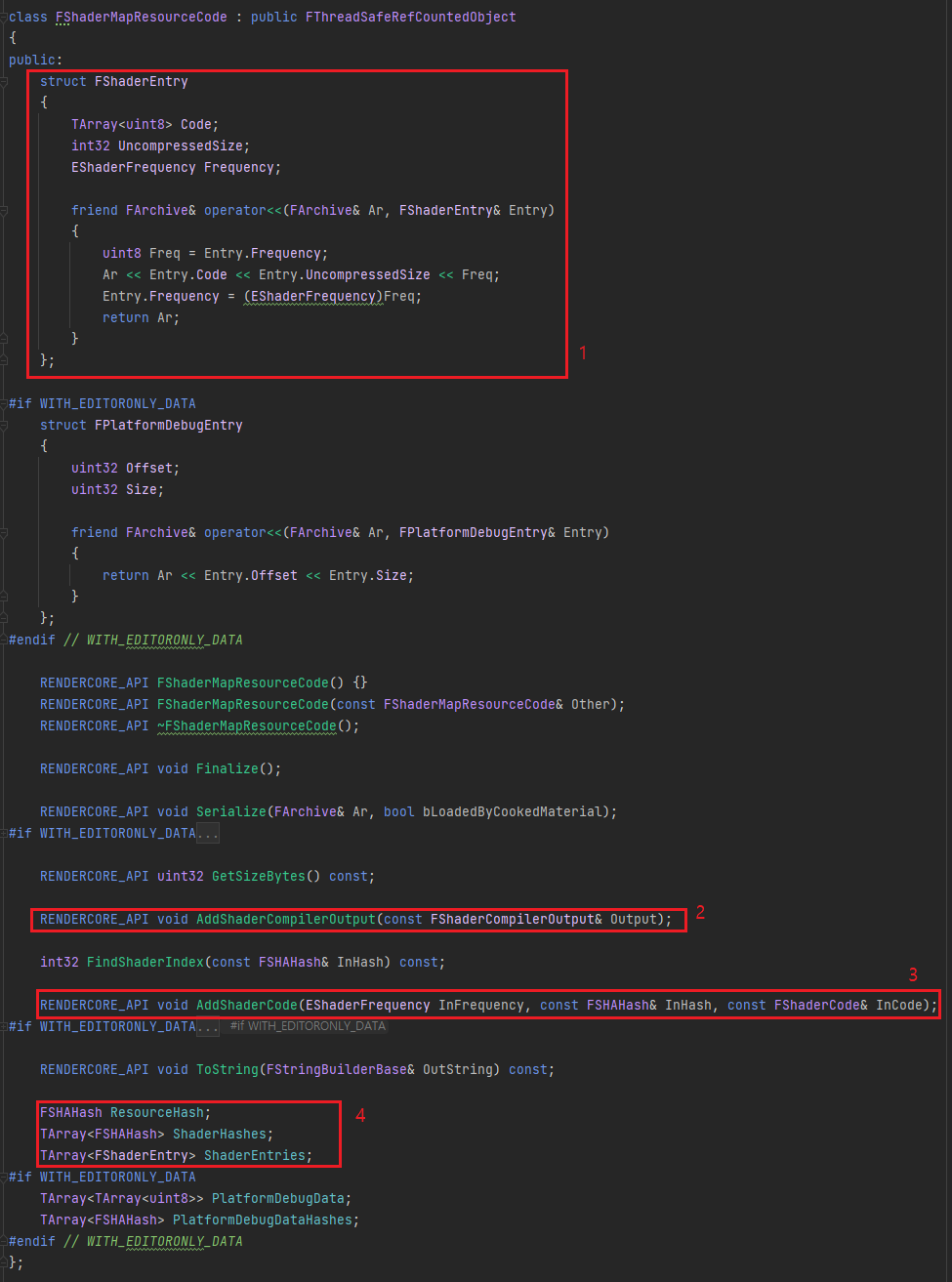Click the 'Serialize' method name
Viewport: 952px width, 1282px height.
[x=231, y=811]
